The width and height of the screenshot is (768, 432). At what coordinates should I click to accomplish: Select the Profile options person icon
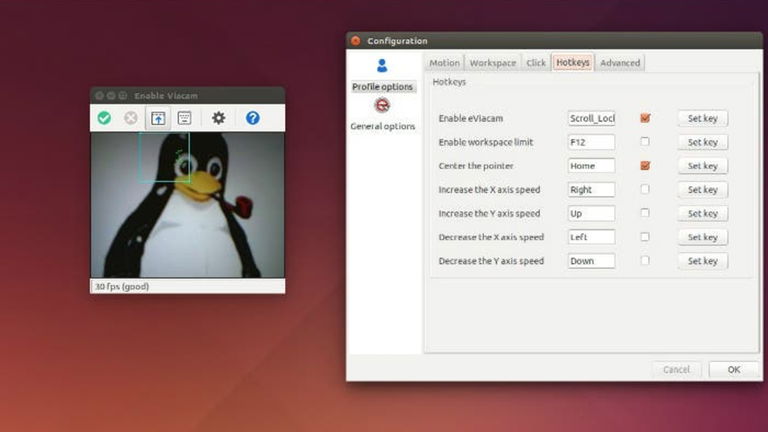coord(382,65)
